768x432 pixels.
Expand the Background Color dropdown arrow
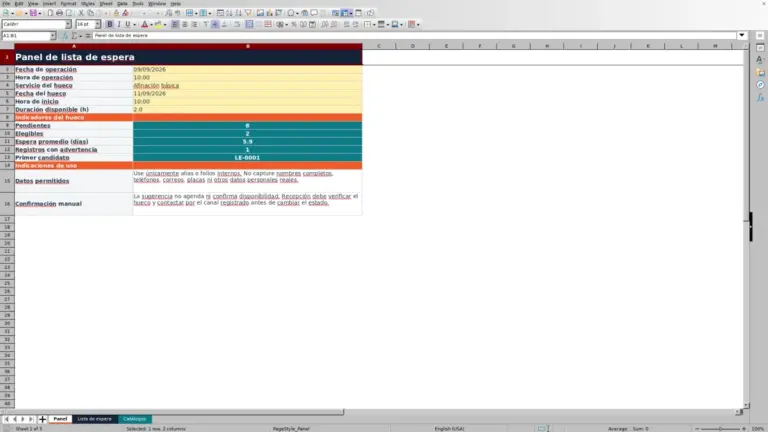[165, 24]
